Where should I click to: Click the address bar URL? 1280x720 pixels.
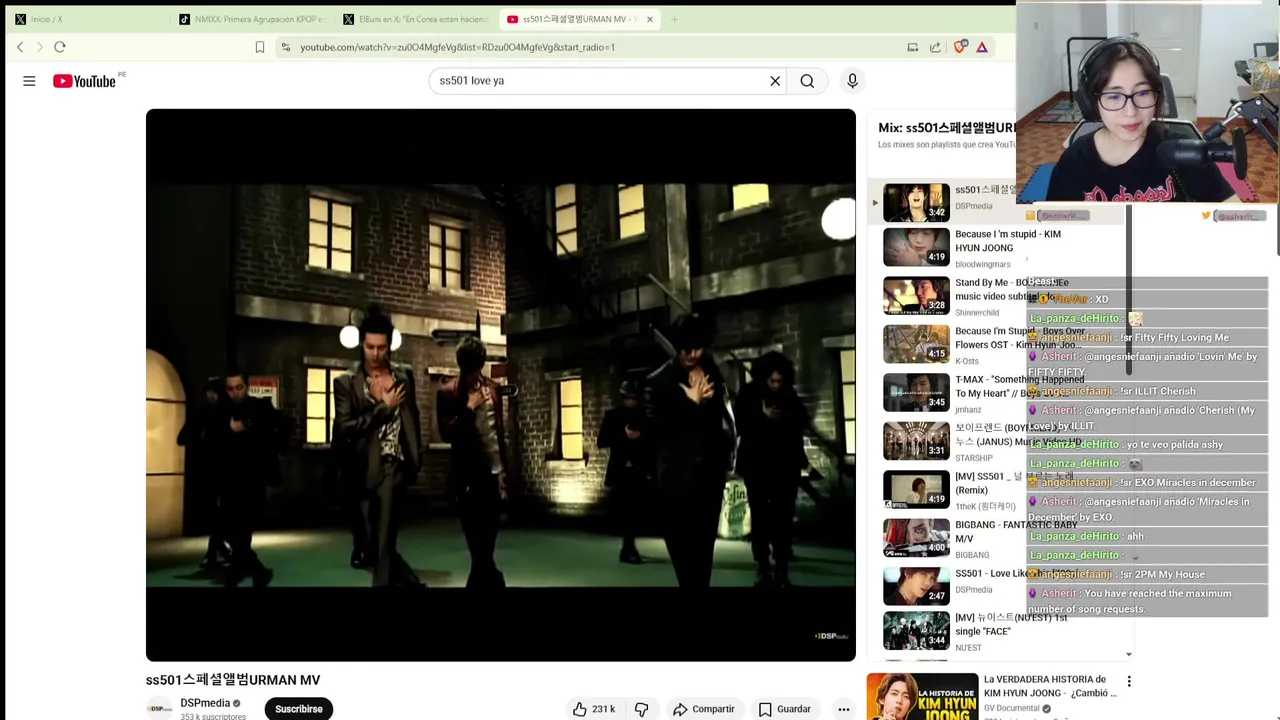[x=457, y=47]
